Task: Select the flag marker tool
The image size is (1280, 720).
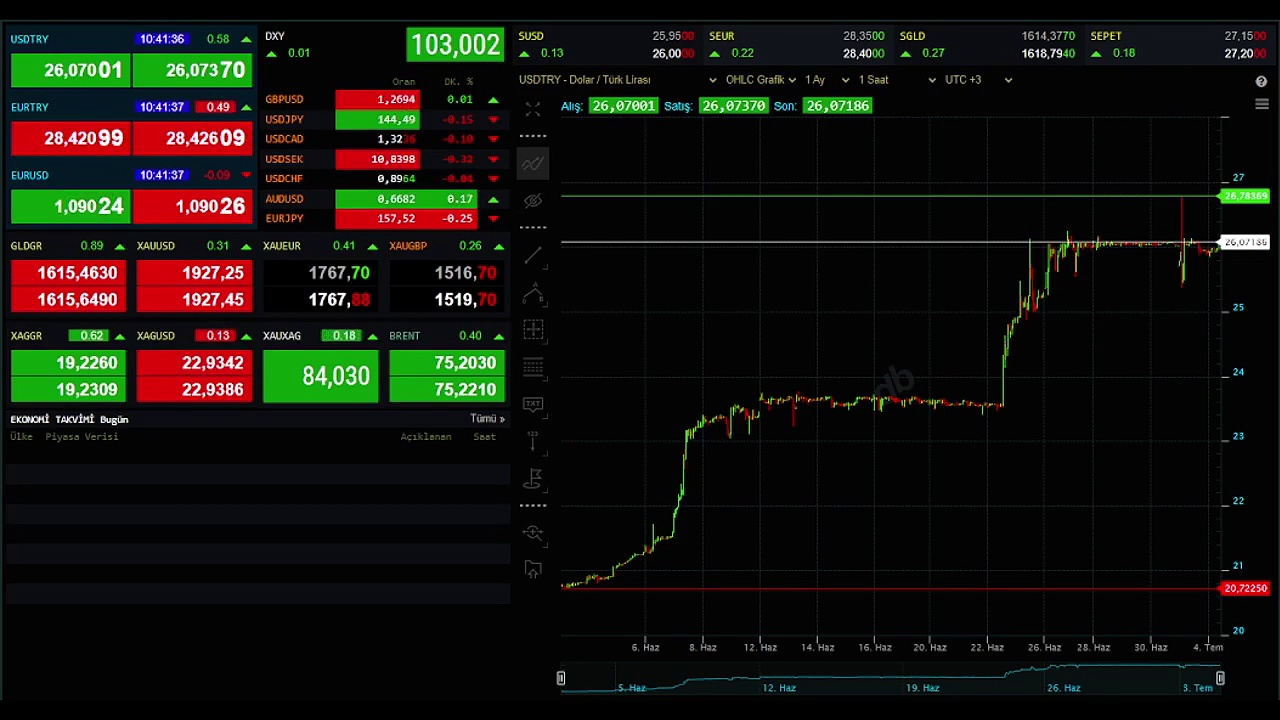Action: (x=533, y=479)
